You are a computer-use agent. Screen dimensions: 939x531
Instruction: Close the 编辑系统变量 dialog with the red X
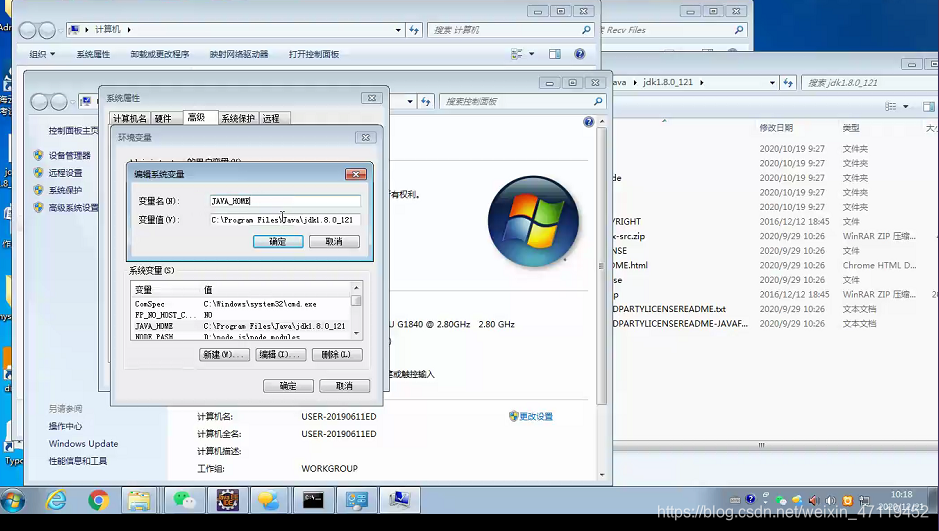click(x=356, y=174)
